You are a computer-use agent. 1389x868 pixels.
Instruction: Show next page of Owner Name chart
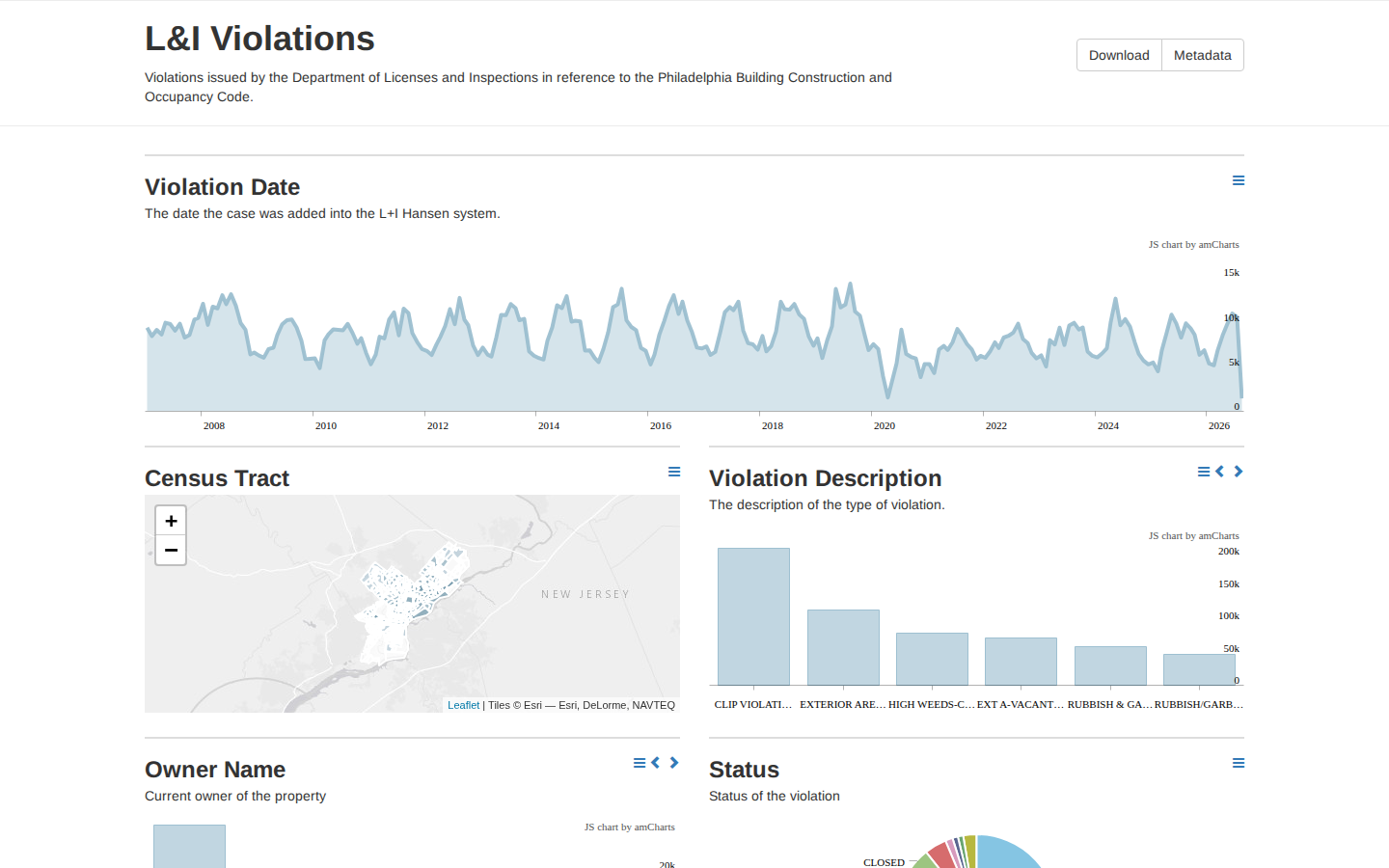point(674,763)
